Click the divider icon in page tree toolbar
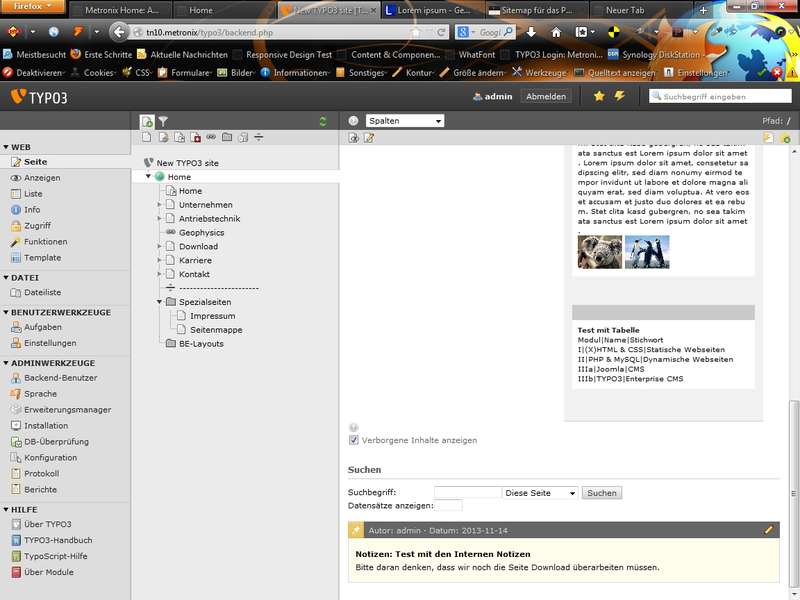Image resolution: width=800 pixels, height=600 pixels. click(259, 137)
